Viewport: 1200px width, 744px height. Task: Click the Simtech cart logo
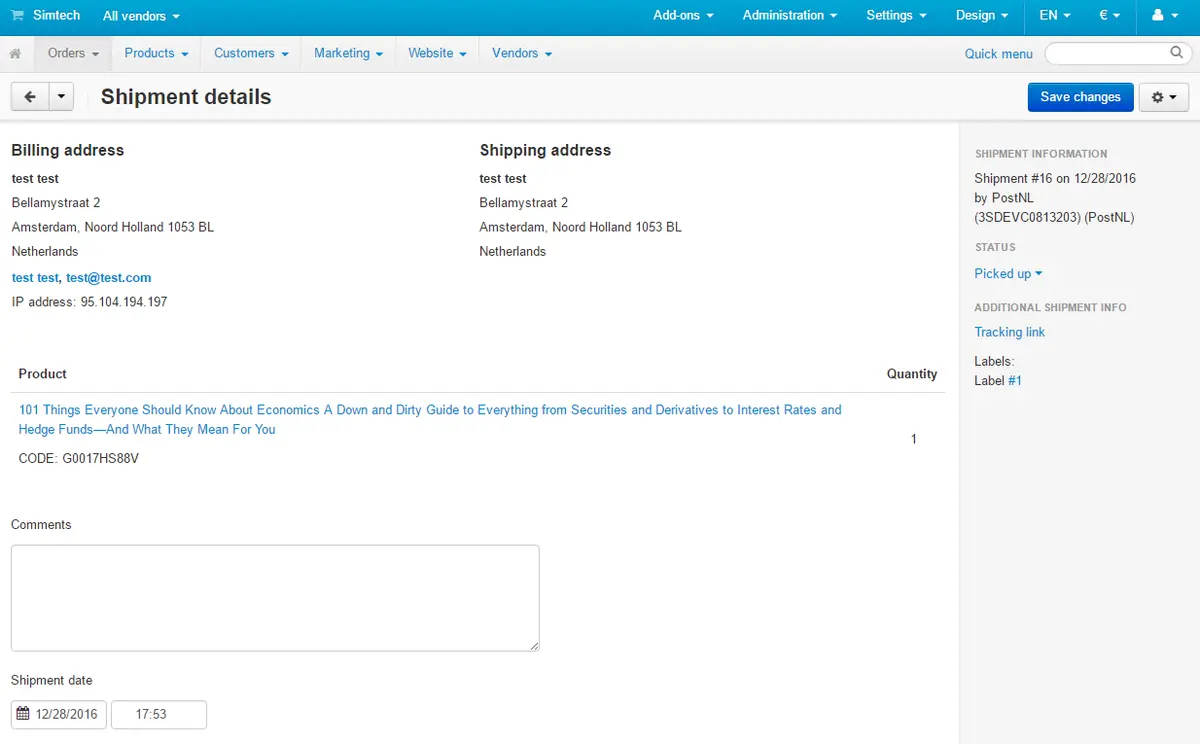coord(18,16)
